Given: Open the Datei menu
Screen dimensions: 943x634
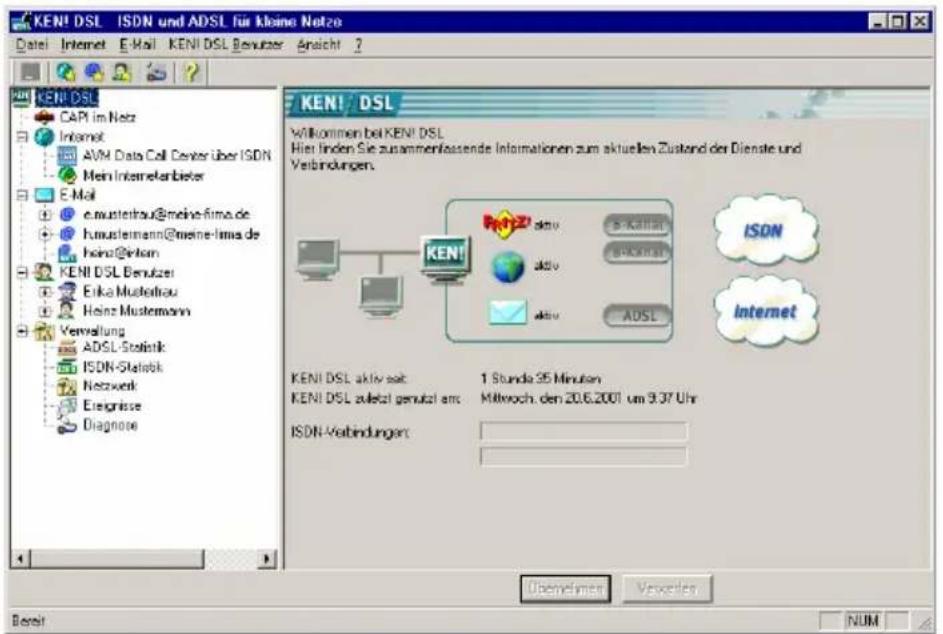Looking at the screenshot, I should (x=31, y=45).
